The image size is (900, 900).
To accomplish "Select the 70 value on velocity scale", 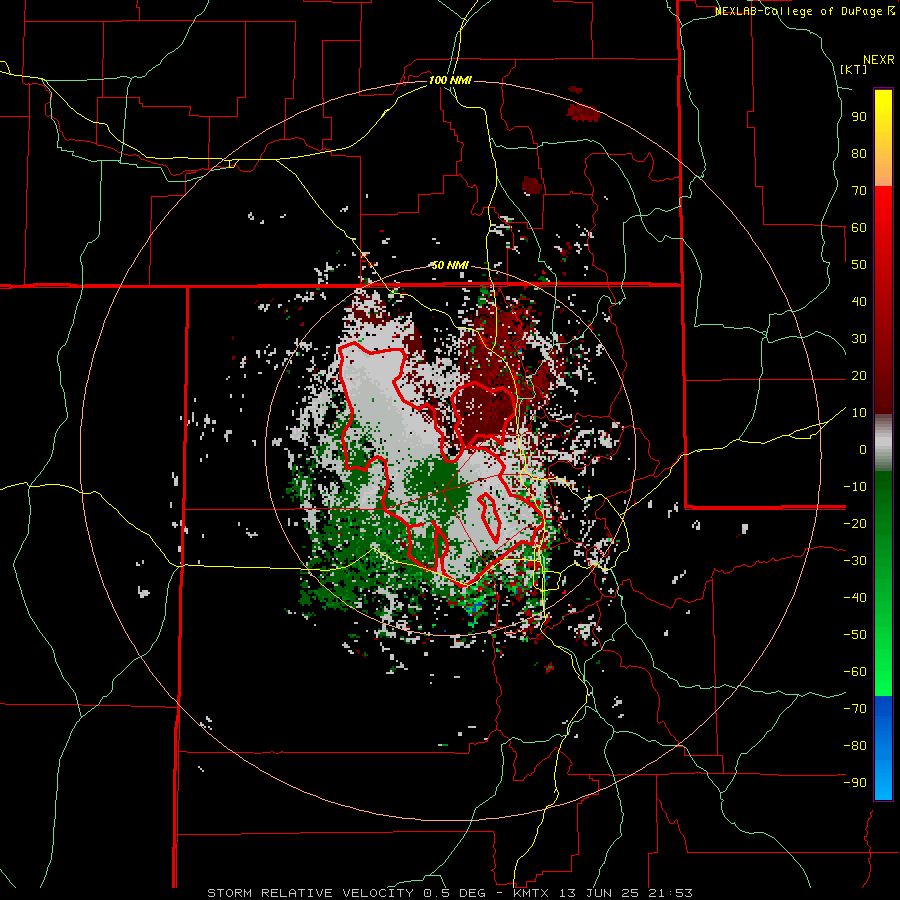I will point(859,191).
